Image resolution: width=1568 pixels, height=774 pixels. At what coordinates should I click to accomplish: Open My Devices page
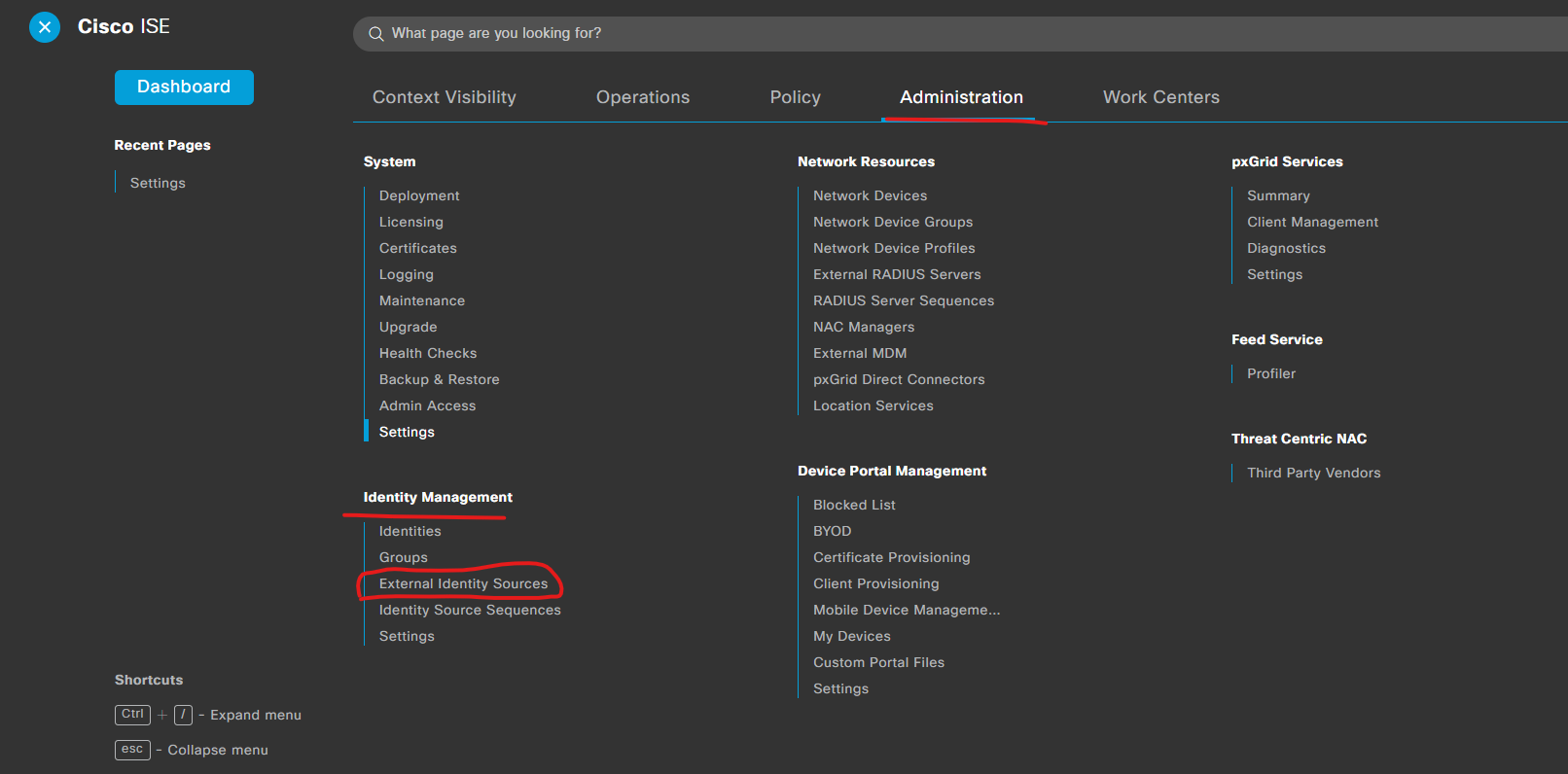click(852, 636)
